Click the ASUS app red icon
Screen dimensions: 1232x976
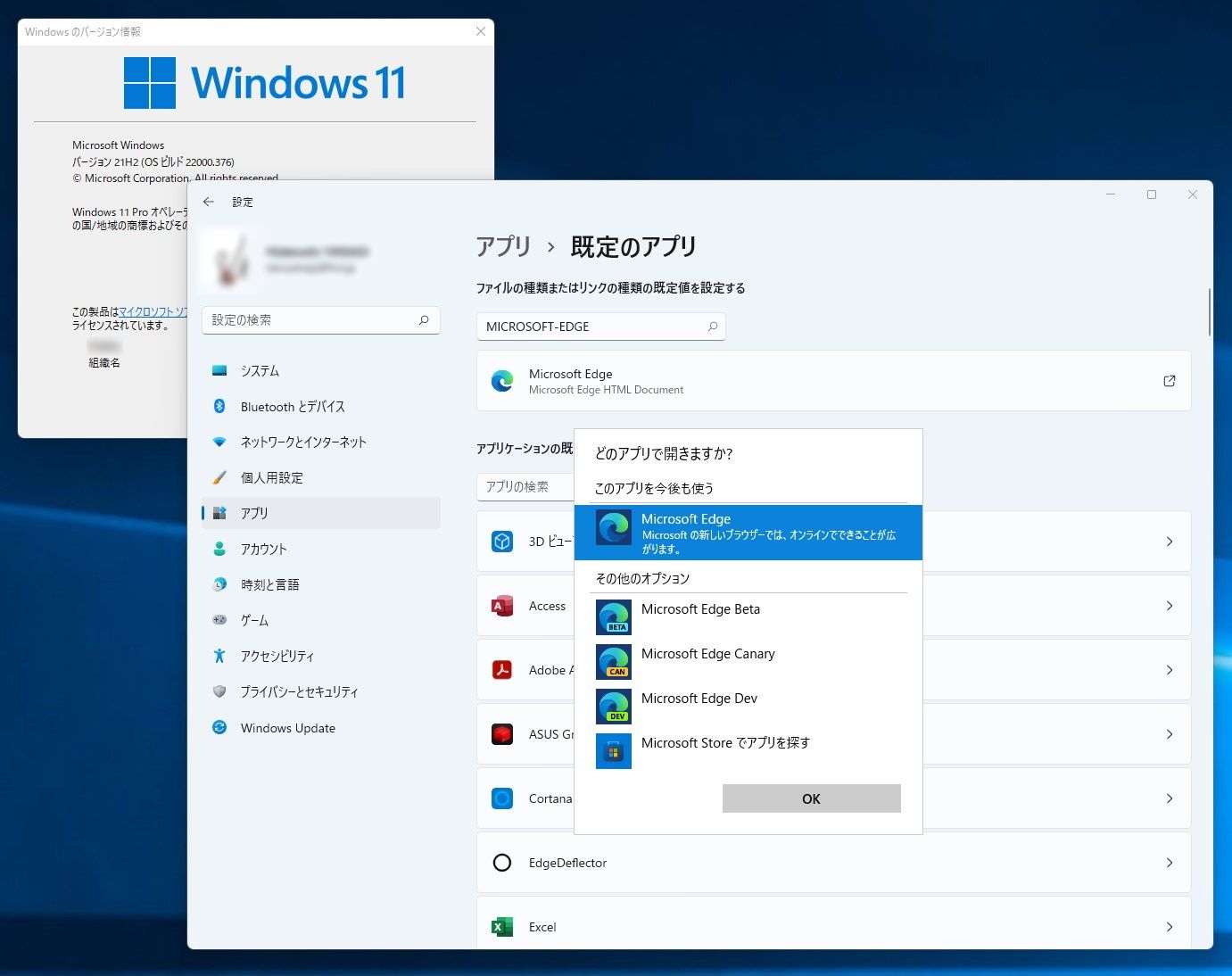502,734
